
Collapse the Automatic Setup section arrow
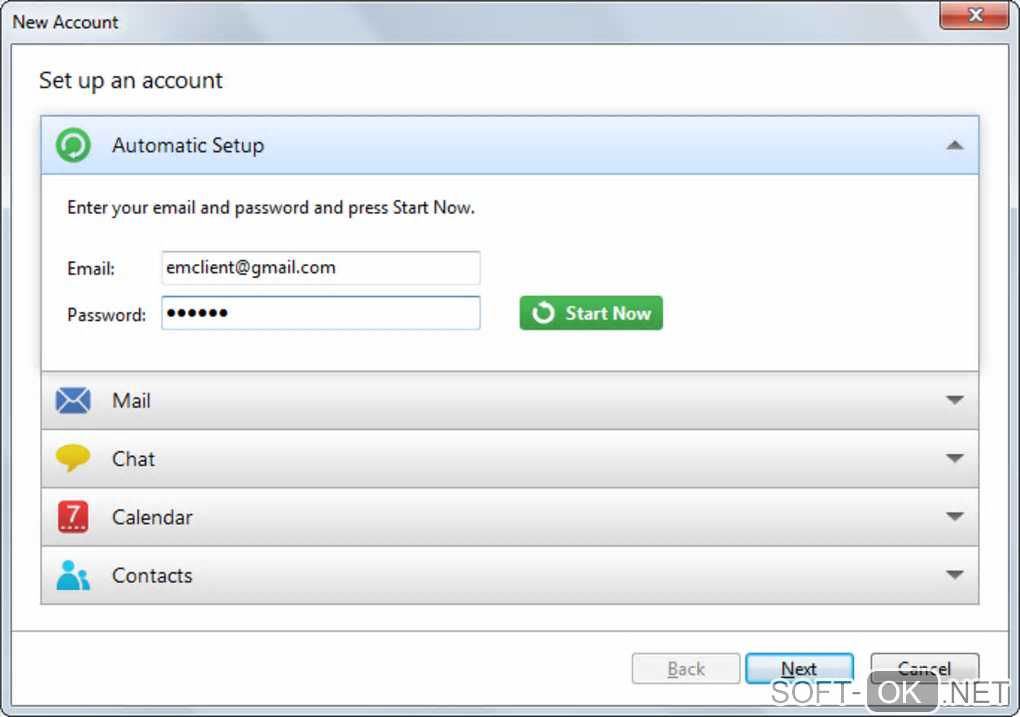954,146
